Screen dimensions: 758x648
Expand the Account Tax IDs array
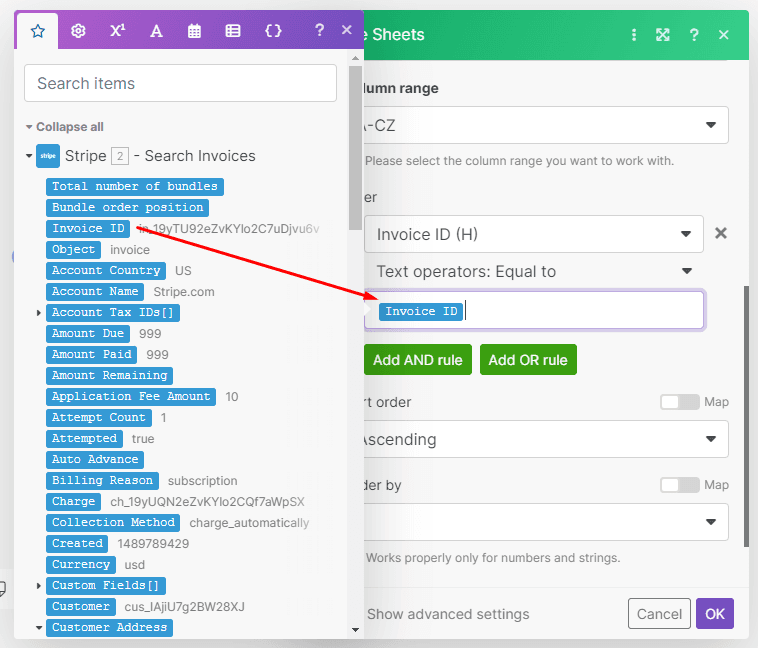39,313
